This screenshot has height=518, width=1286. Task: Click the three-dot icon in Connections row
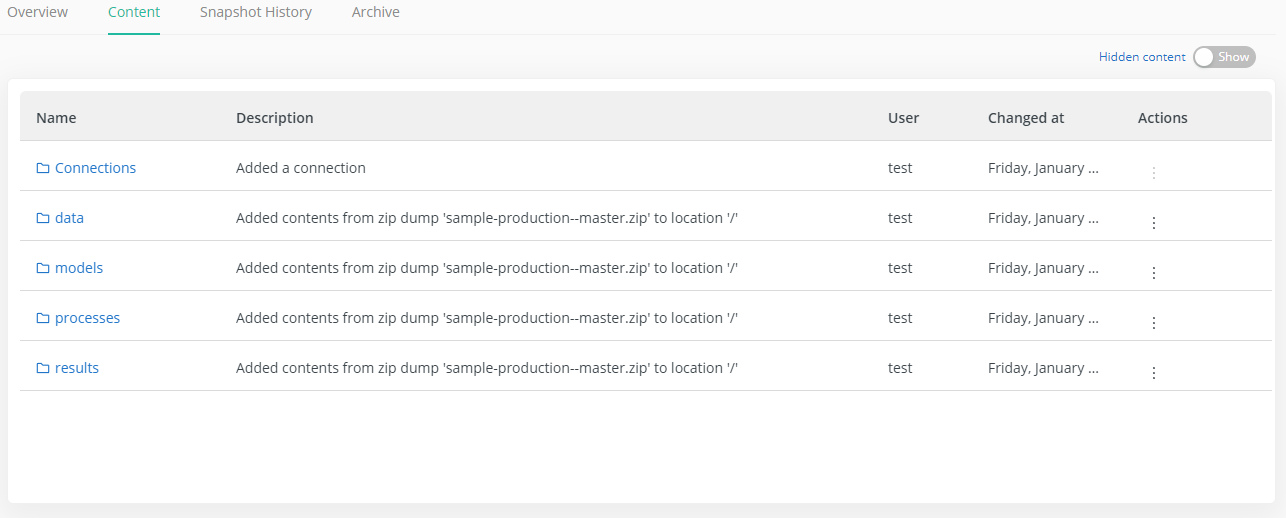(1153, 173)
